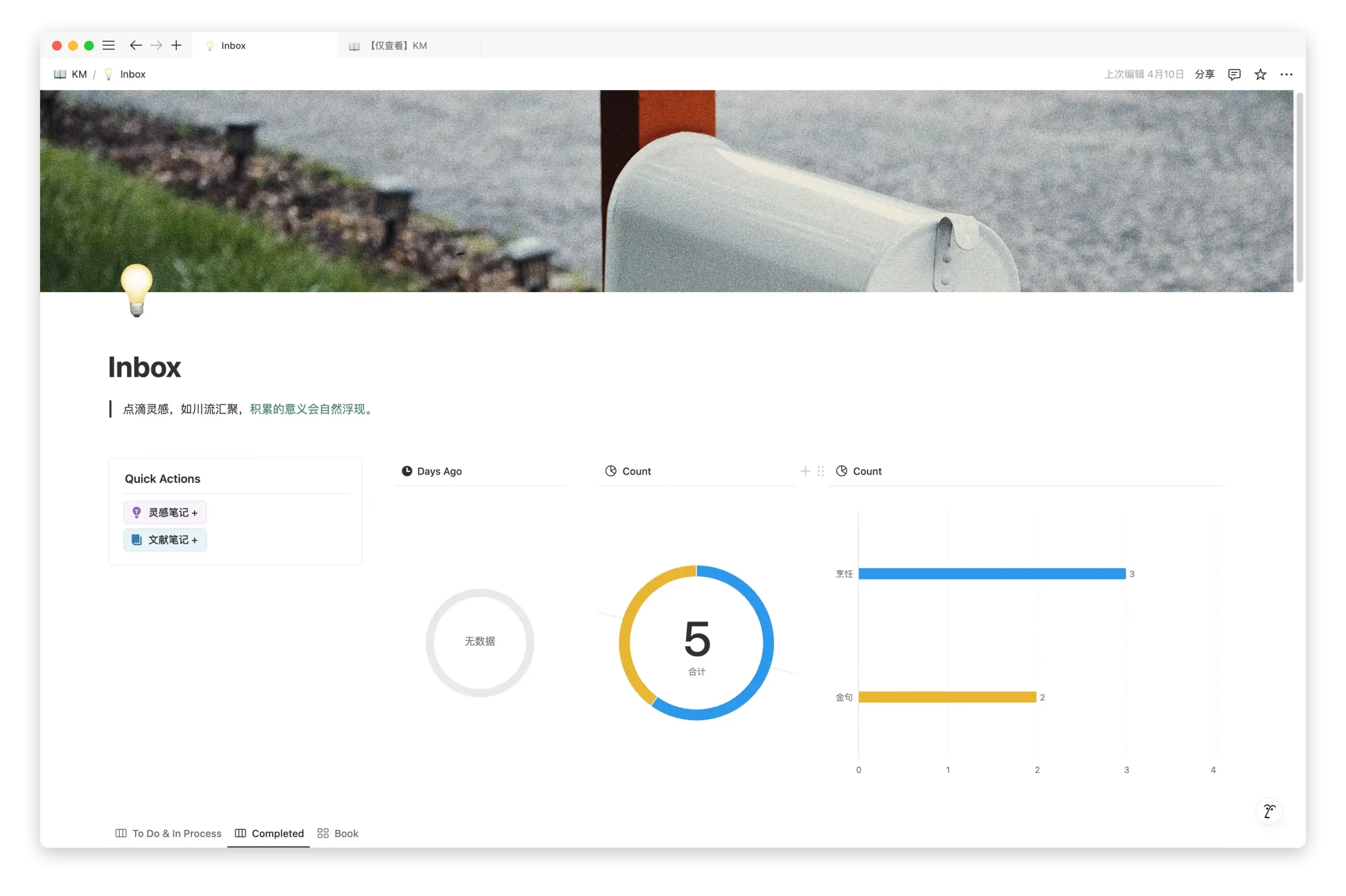Click the AI assistant floating icon
Screen dimensions: 1346x896
pos(1269,811)
